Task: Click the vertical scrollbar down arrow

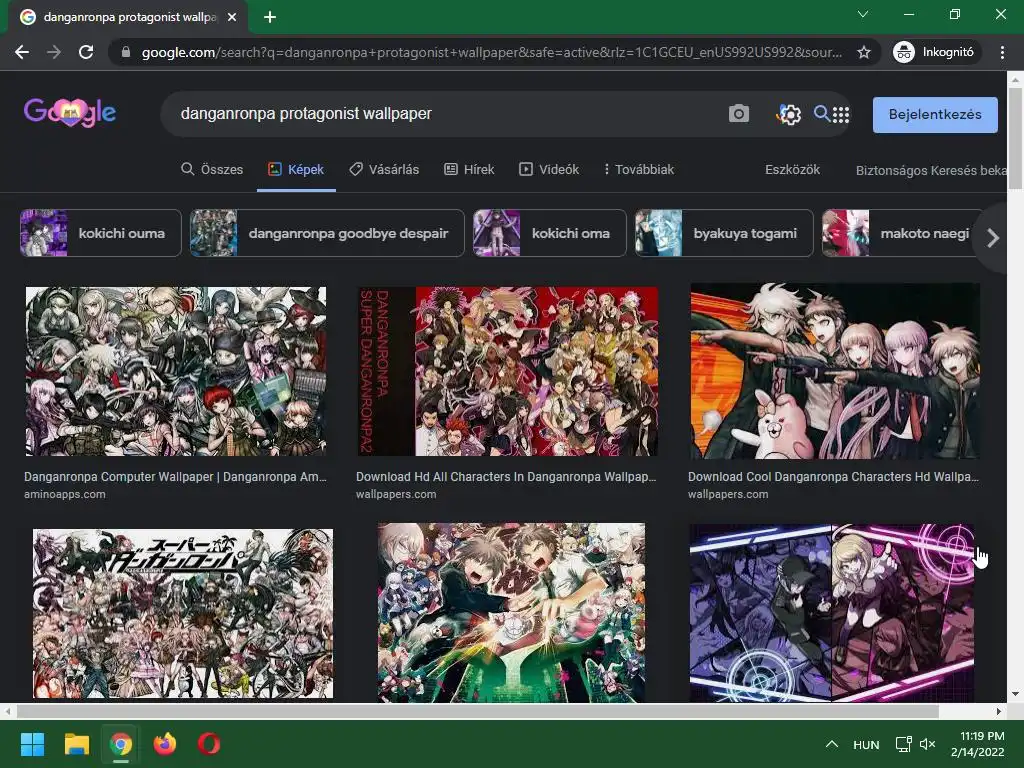Action: (1015, 694)
